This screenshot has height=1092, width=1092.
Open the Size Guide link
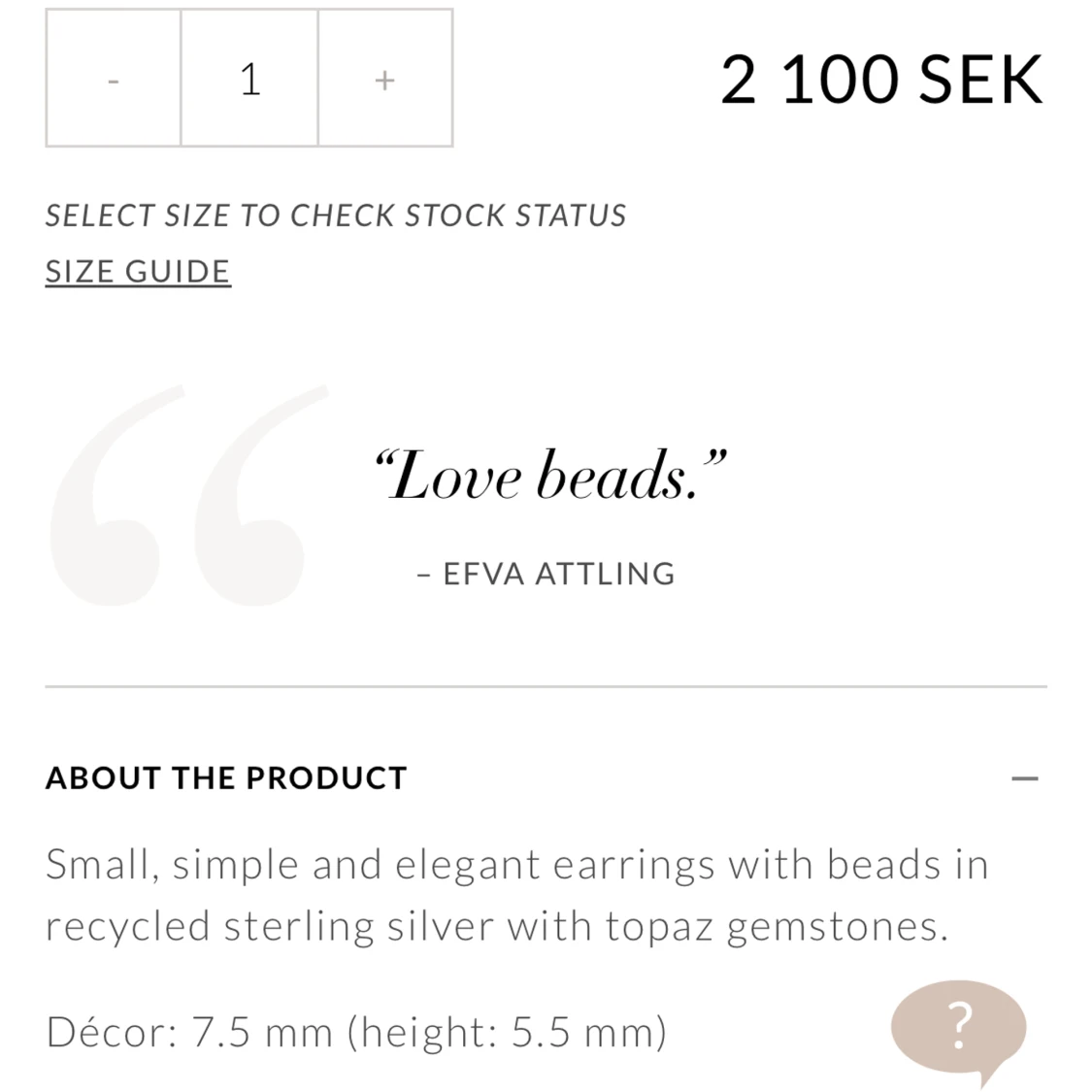click(138, 271)
